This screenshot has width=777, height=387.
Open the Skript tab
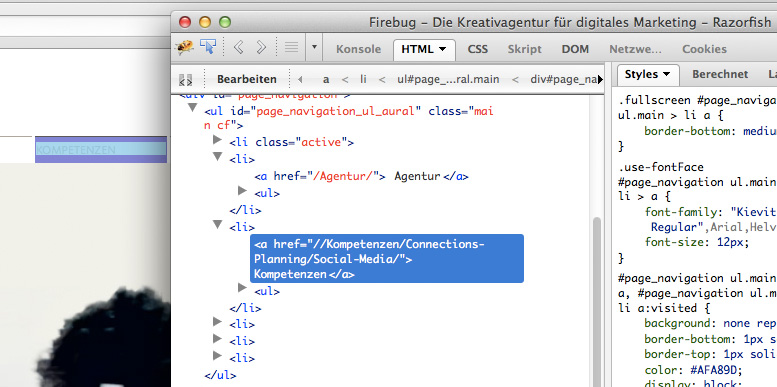click(x=524, y=49)
